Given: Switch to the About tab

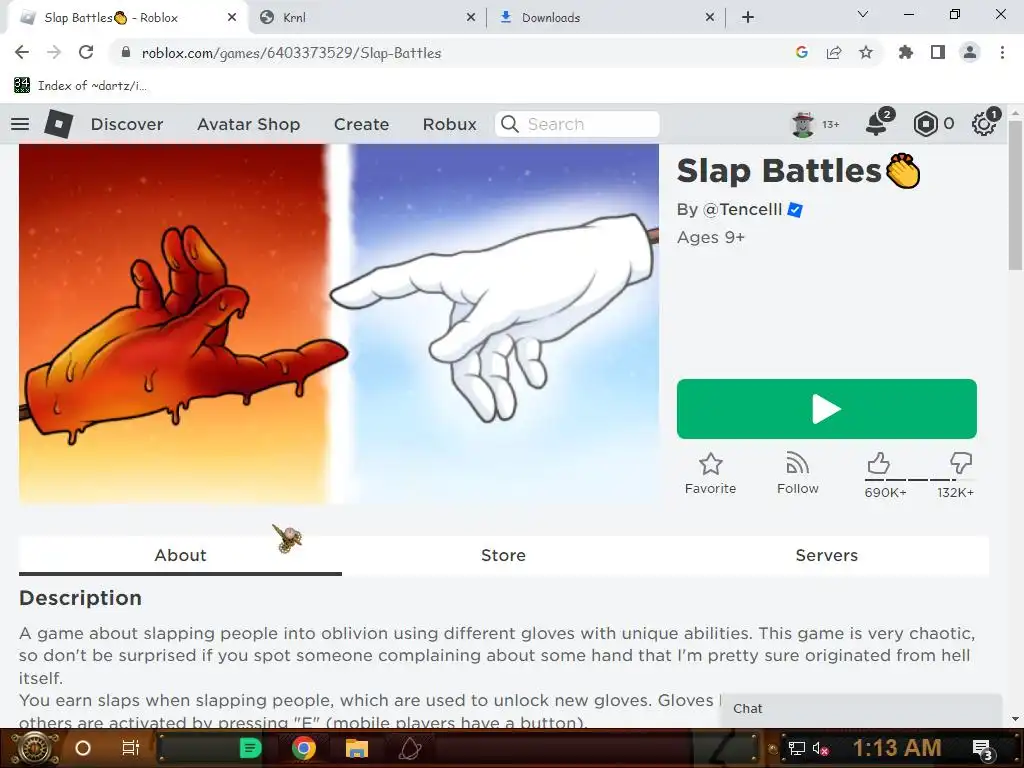Looking at the screenshot, I should tap(180, 555).
